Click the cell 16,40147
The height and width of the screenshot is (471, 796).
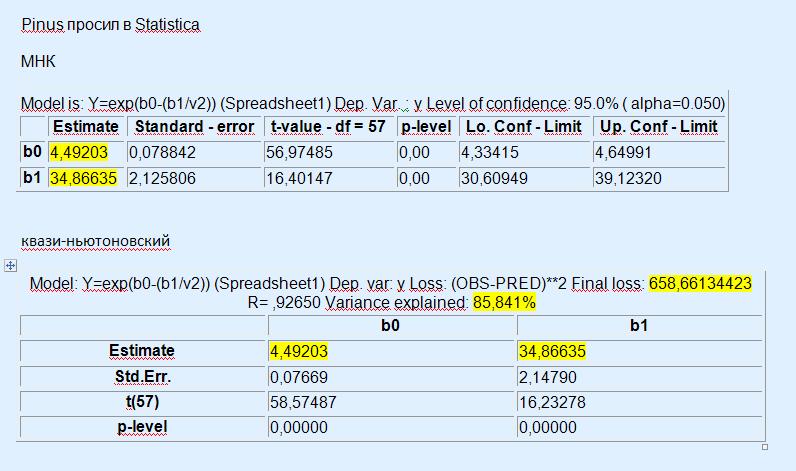299,178
